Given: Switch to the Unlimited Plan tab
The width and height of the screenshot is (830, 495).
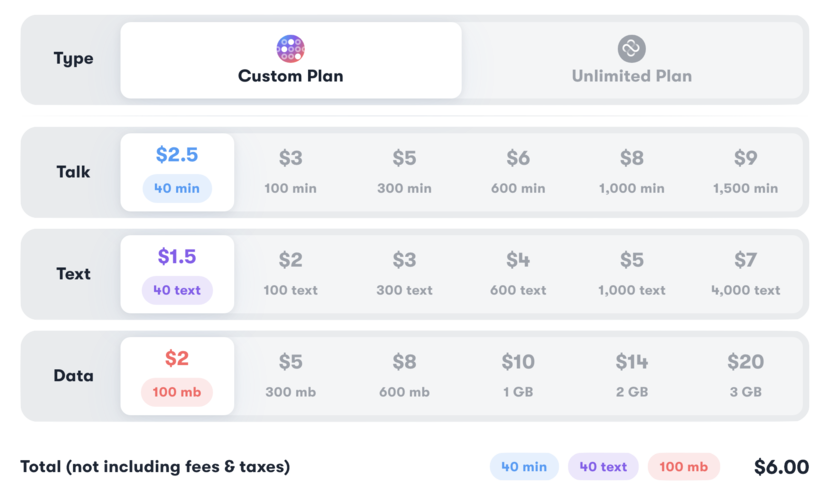Looking at the screenshot, I should click(x=631, y=61).
